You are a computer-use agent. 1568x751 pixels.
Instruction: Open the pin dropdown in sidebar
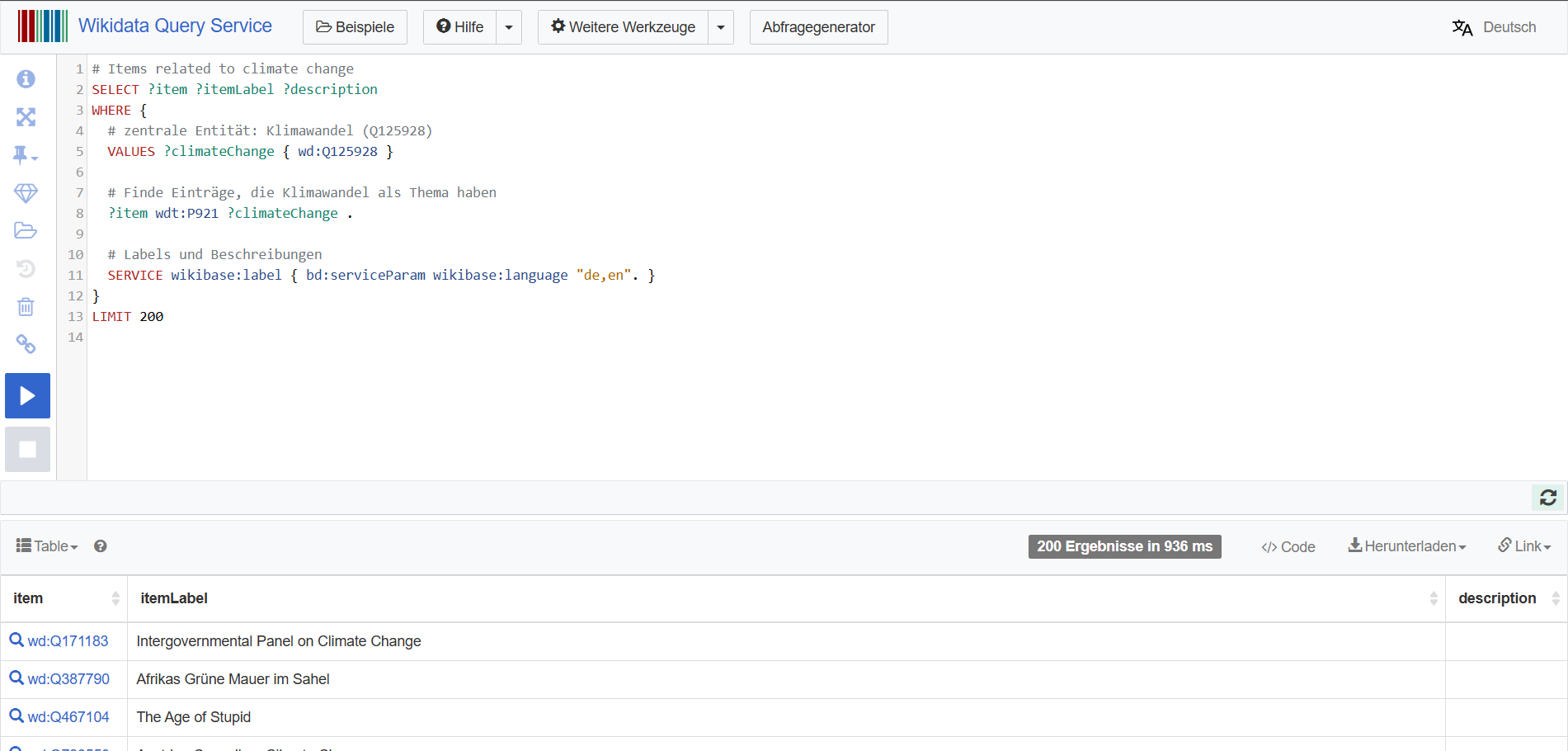(x=26, y=155)
